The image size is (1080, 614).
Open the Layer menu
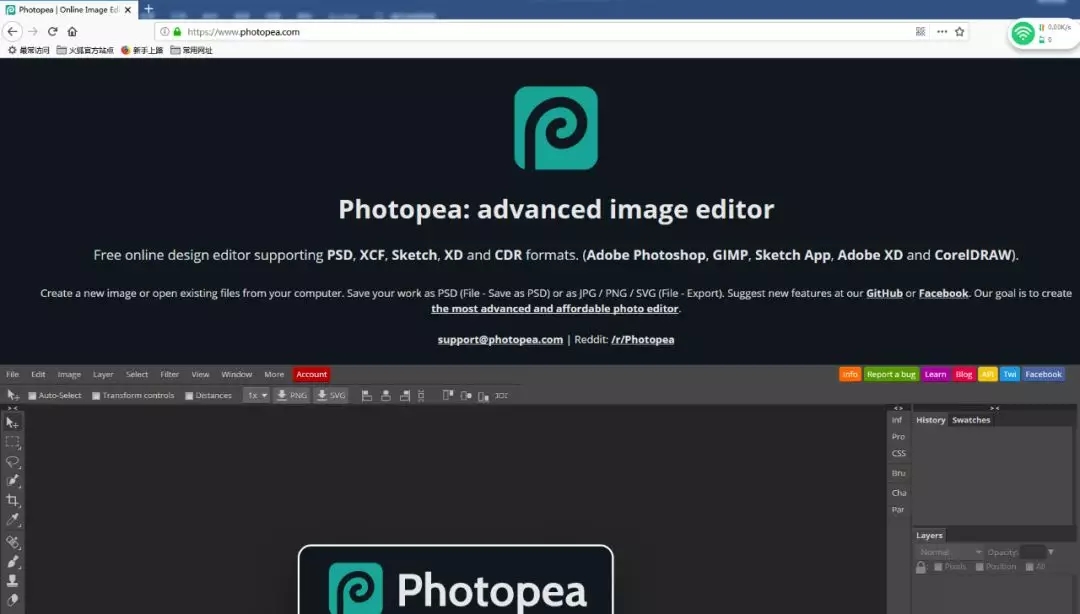(103, 374)
